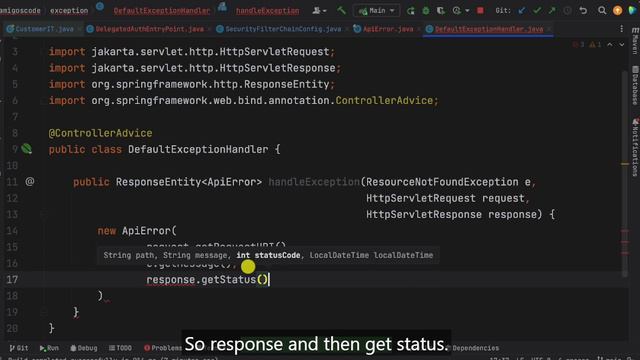Click Git Push green arrow
Screen dimensions: 640x360
point(552,11)
